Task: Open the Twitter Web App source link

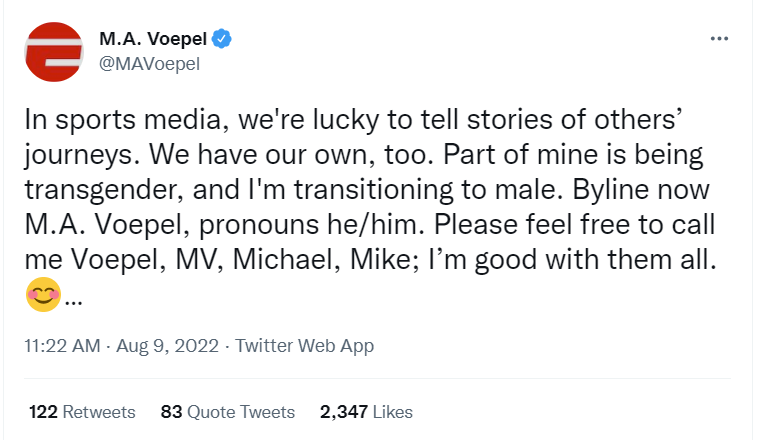Action: point(304,346)
